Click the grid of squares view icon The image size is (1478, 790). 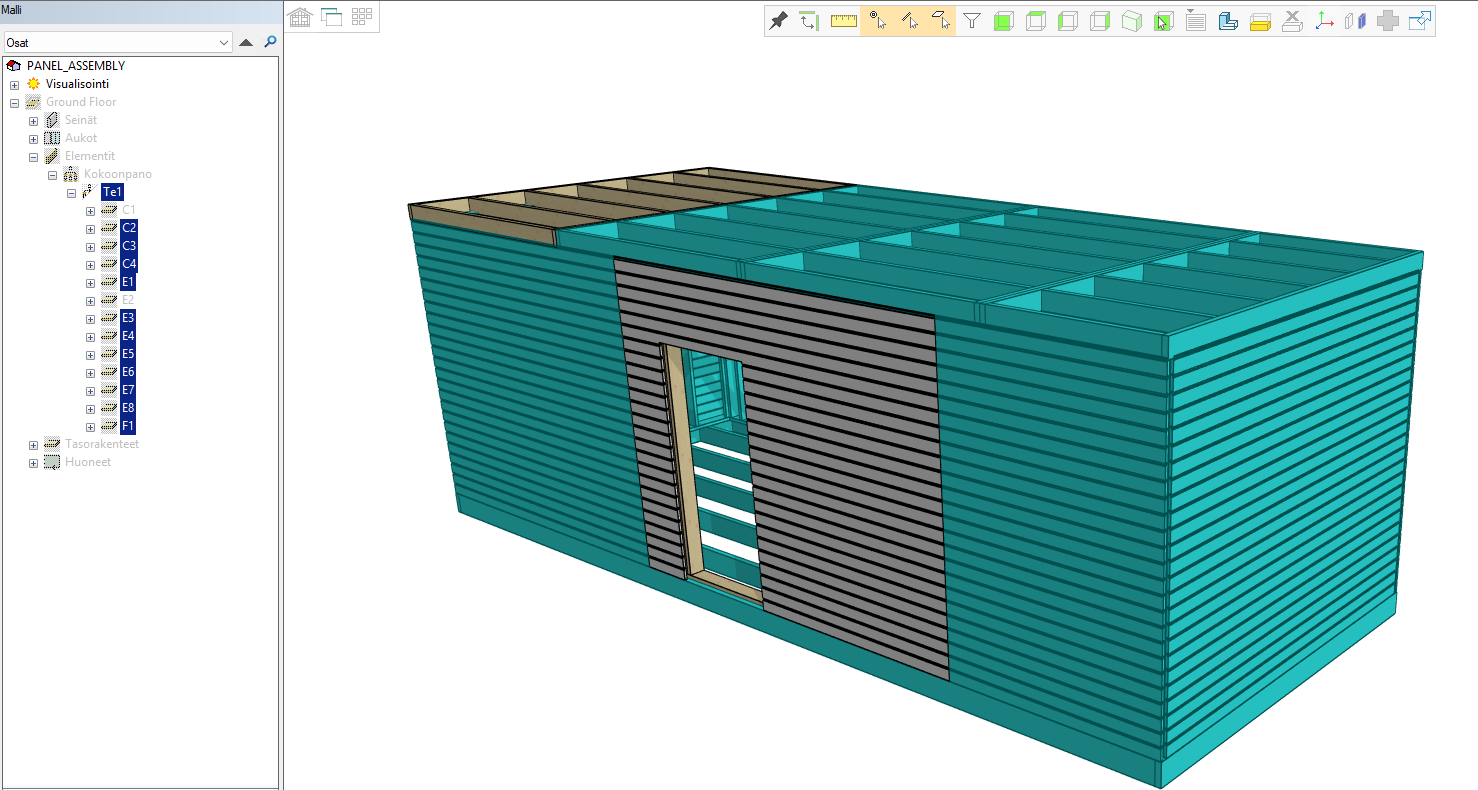click(x=362, y=17)
